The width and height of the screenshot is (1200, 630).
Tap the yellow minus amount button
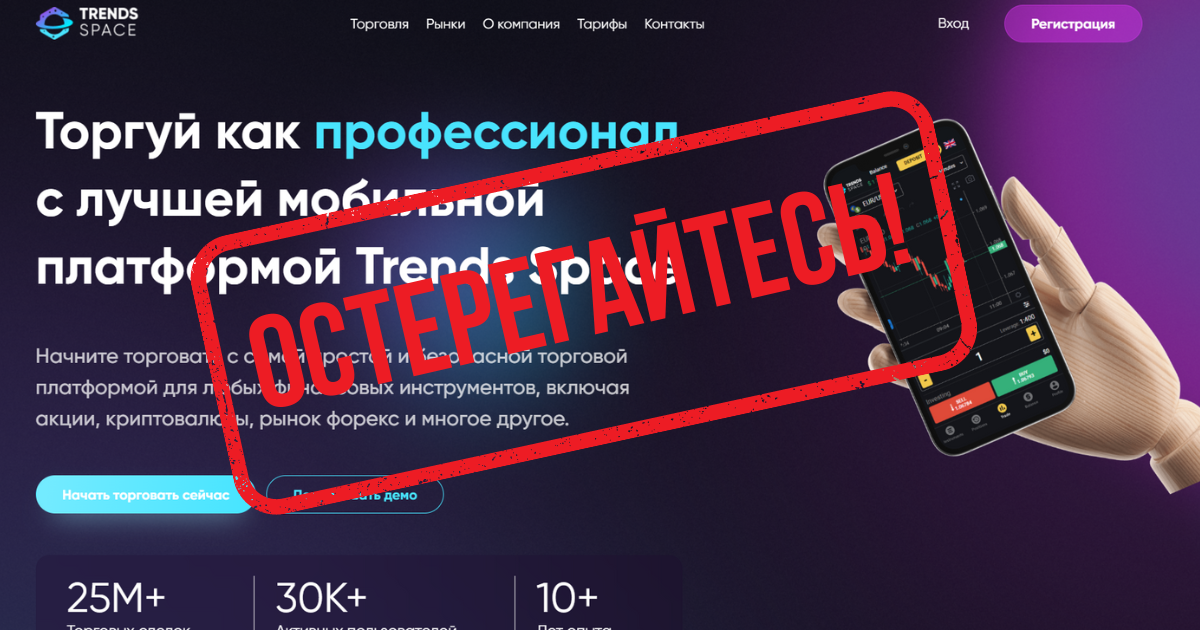tap(925, 380)
